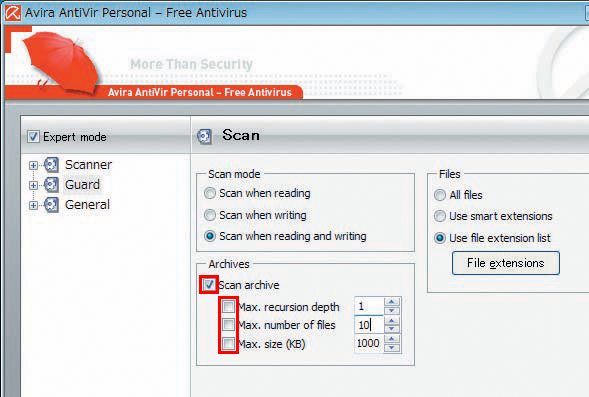This screenshot has height=397, width=589.
Task: Expand the Scanner tree node
Action: [x=33, y=165]
